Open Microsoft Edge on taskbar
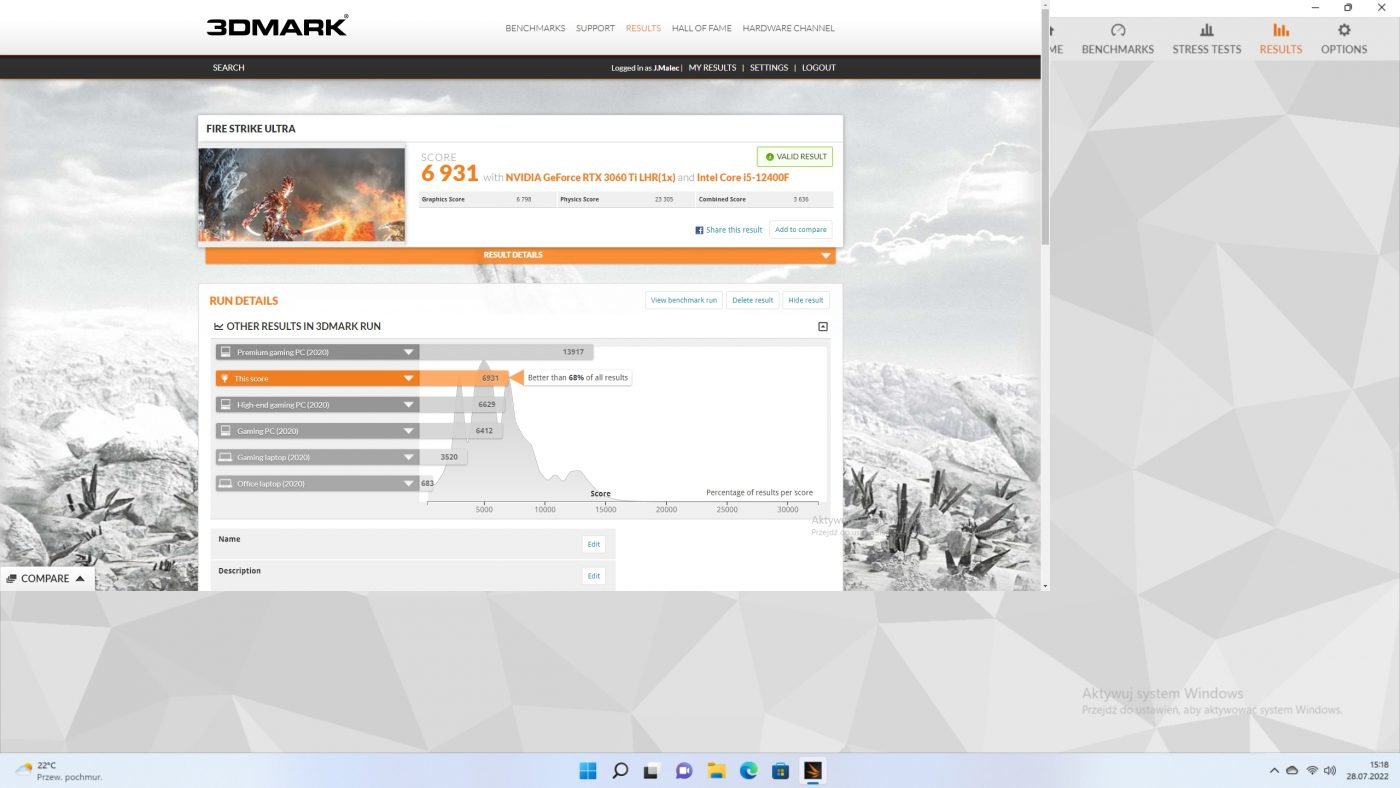Image resolution: width=1400 pixels, height=788 pixels. point(748,771)
